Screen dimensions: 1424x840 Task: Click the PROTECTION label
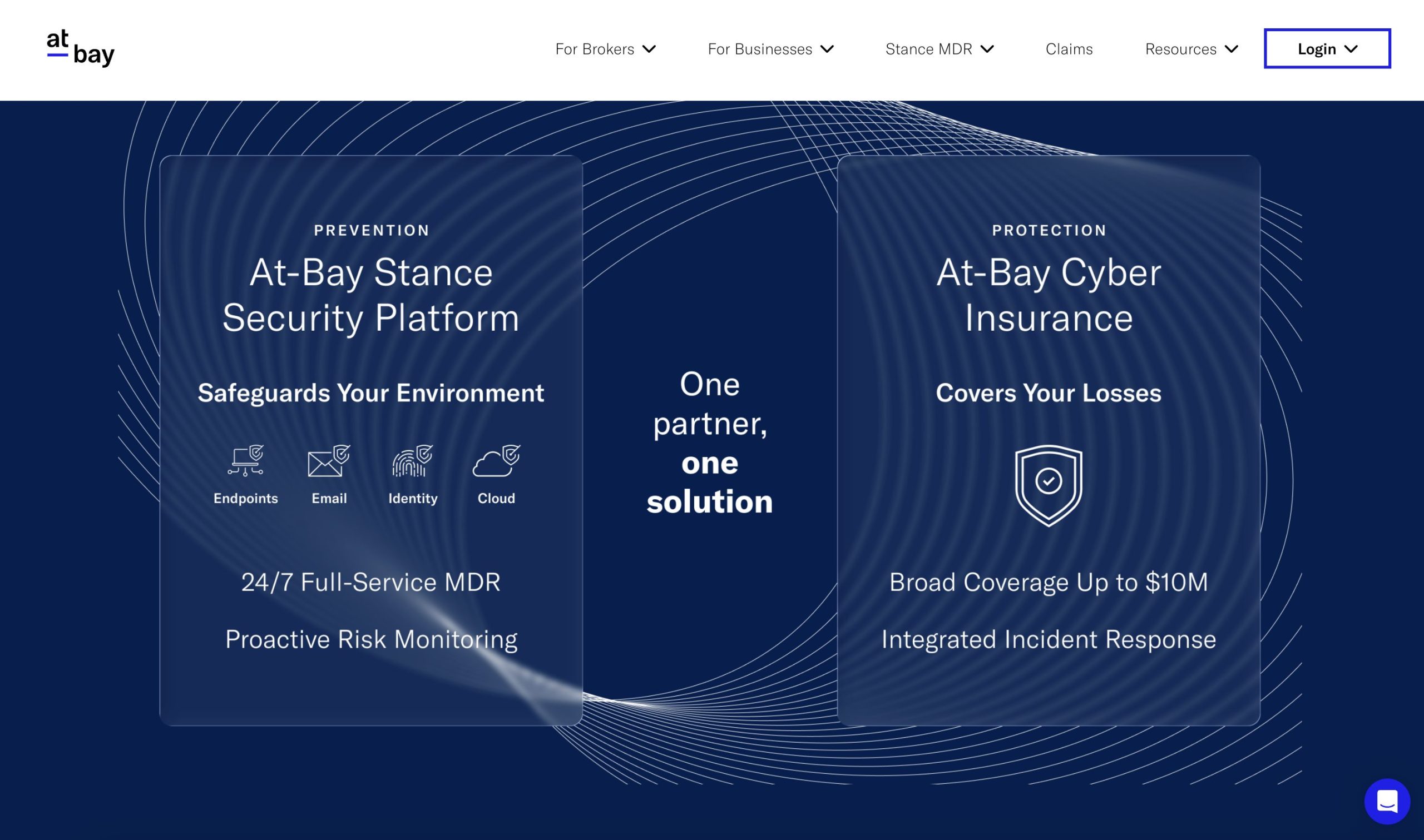[1049, 230]
